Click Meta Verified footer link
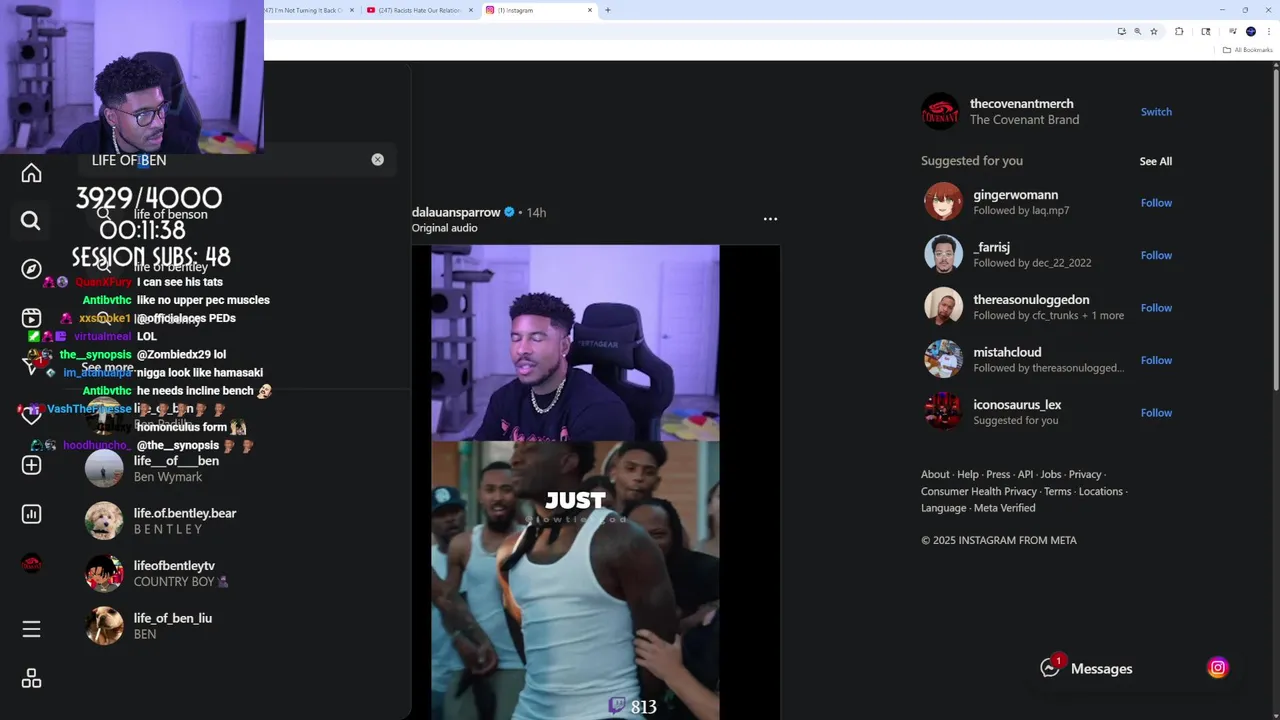Viewport: 1280px width, 720px height. (1004, 508)
